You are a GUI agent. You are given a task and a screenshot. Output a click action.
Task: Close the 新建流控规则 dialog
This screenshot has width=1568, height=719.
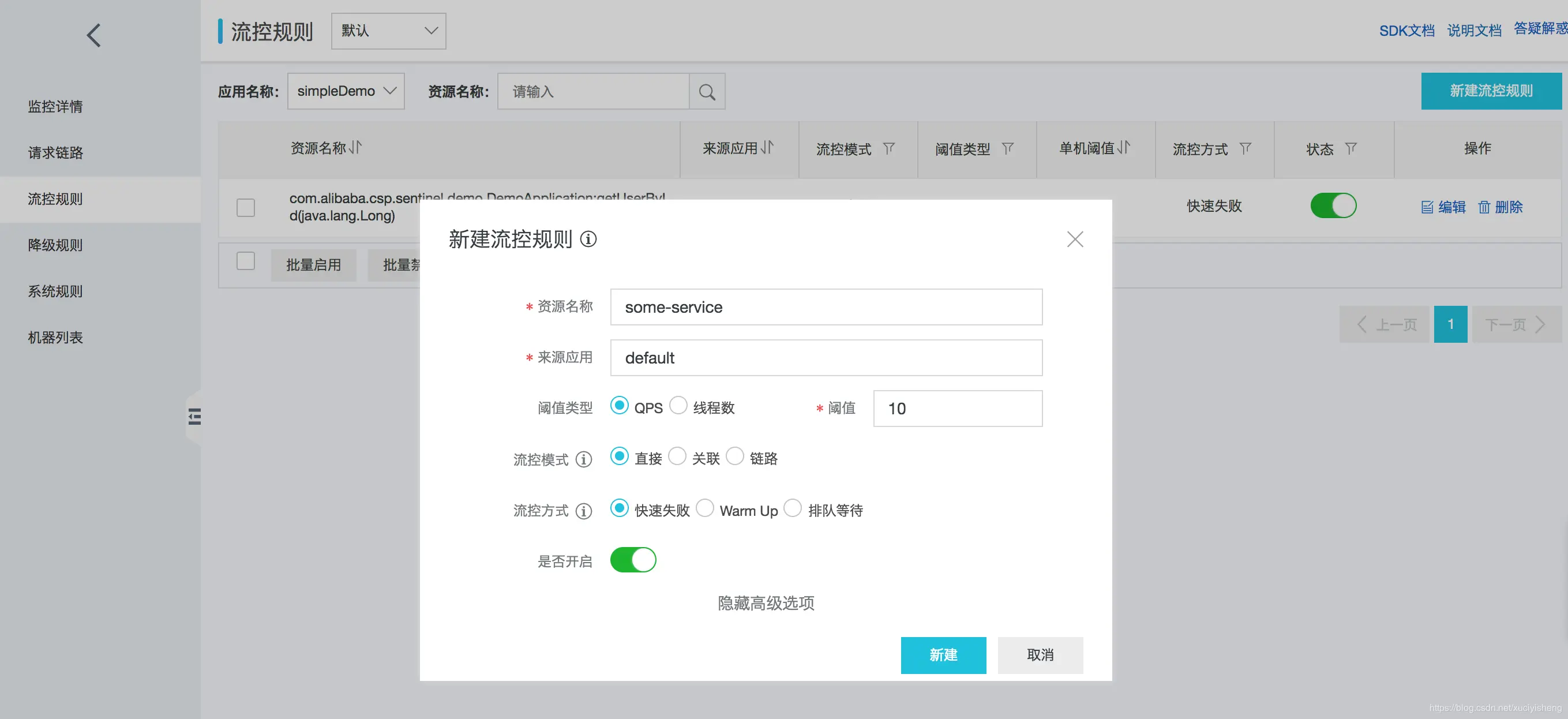tap(1075, 239)
